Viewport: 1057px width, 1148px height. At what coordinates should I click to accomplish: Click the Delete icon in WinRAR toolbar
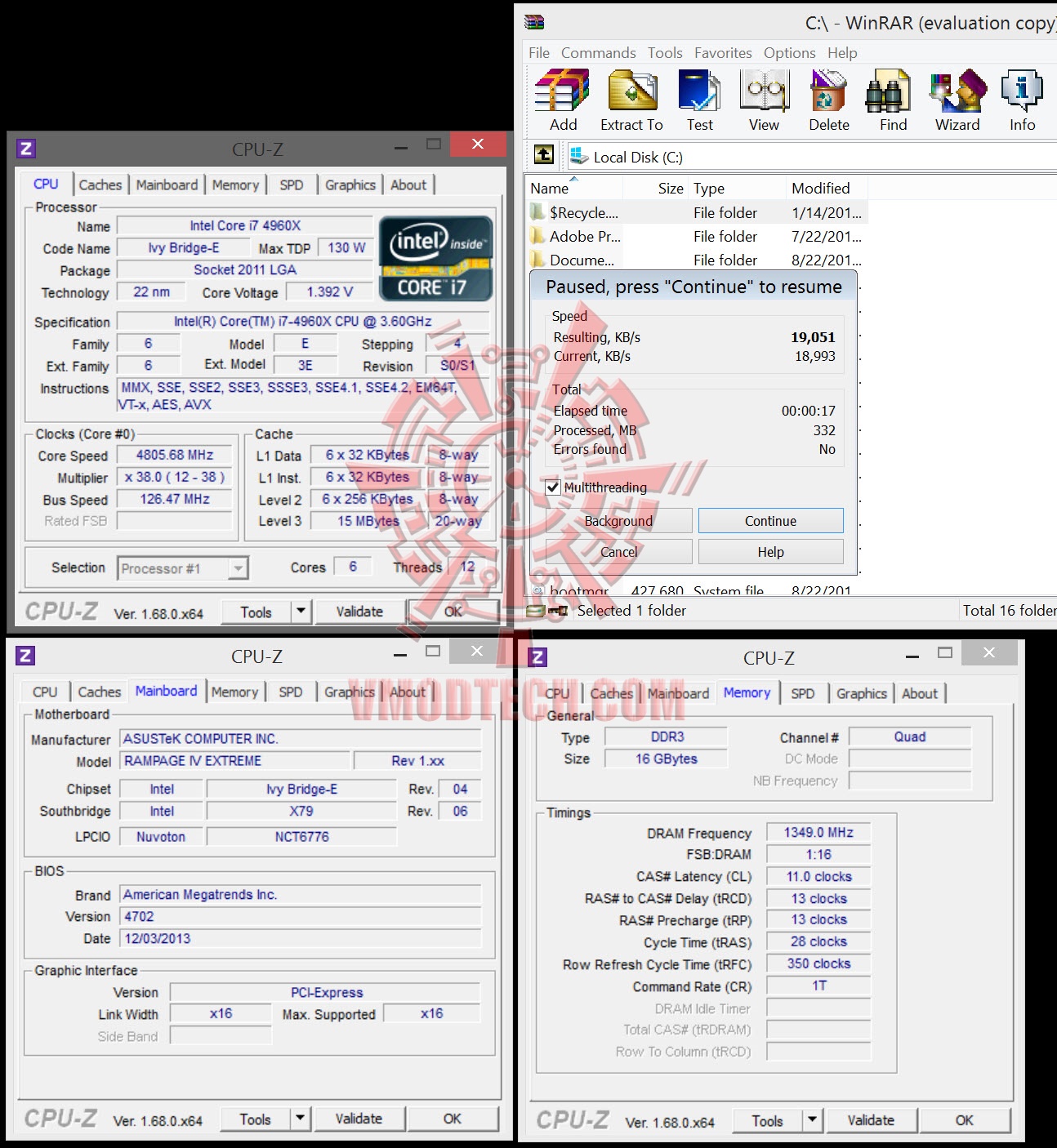828,91
